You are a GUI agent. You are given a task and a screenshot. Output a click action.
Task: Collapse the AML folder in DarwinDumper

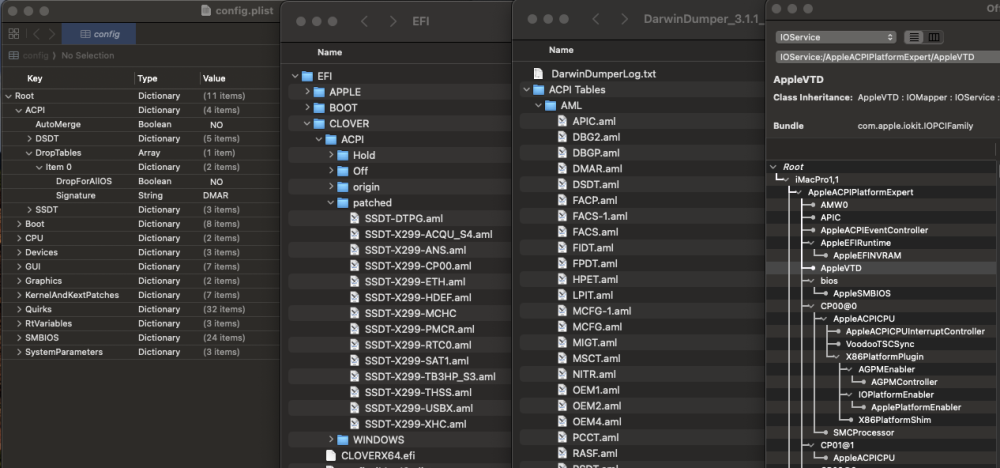click(538, 106)
